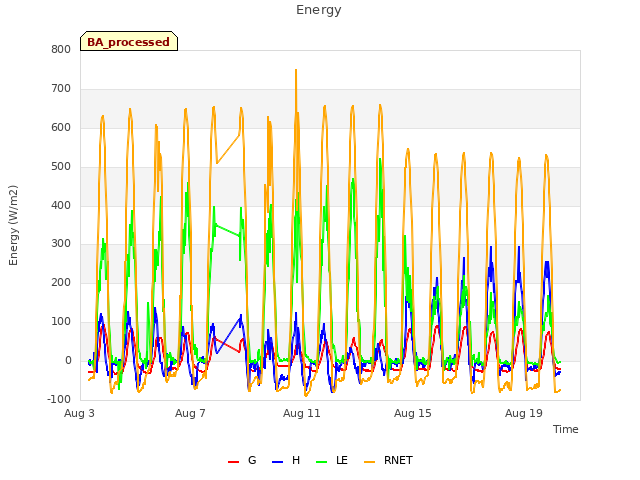Image resolution: width=640 pixels, height=480 pixels.
Task: Click the green LE legend color marker
Action: [x=322, y=462]
